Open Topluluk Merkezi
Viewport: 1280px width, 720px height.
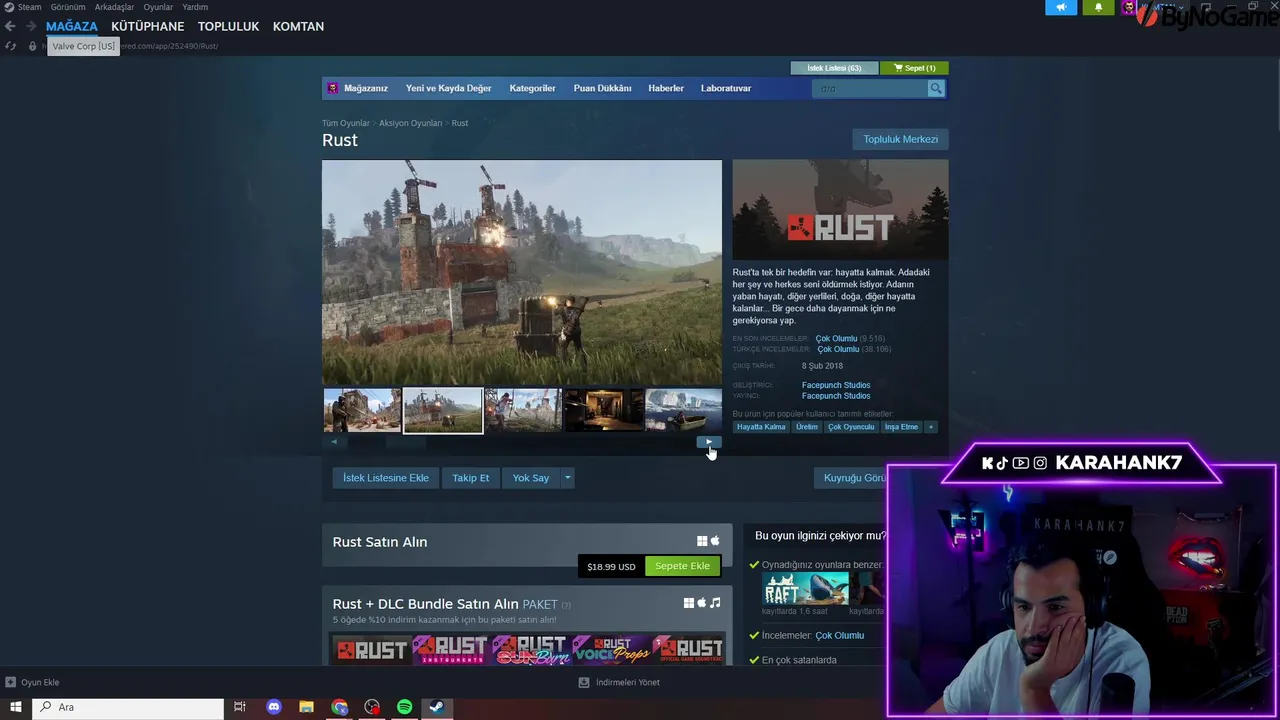pyautogui.click(x=900, y=139)
